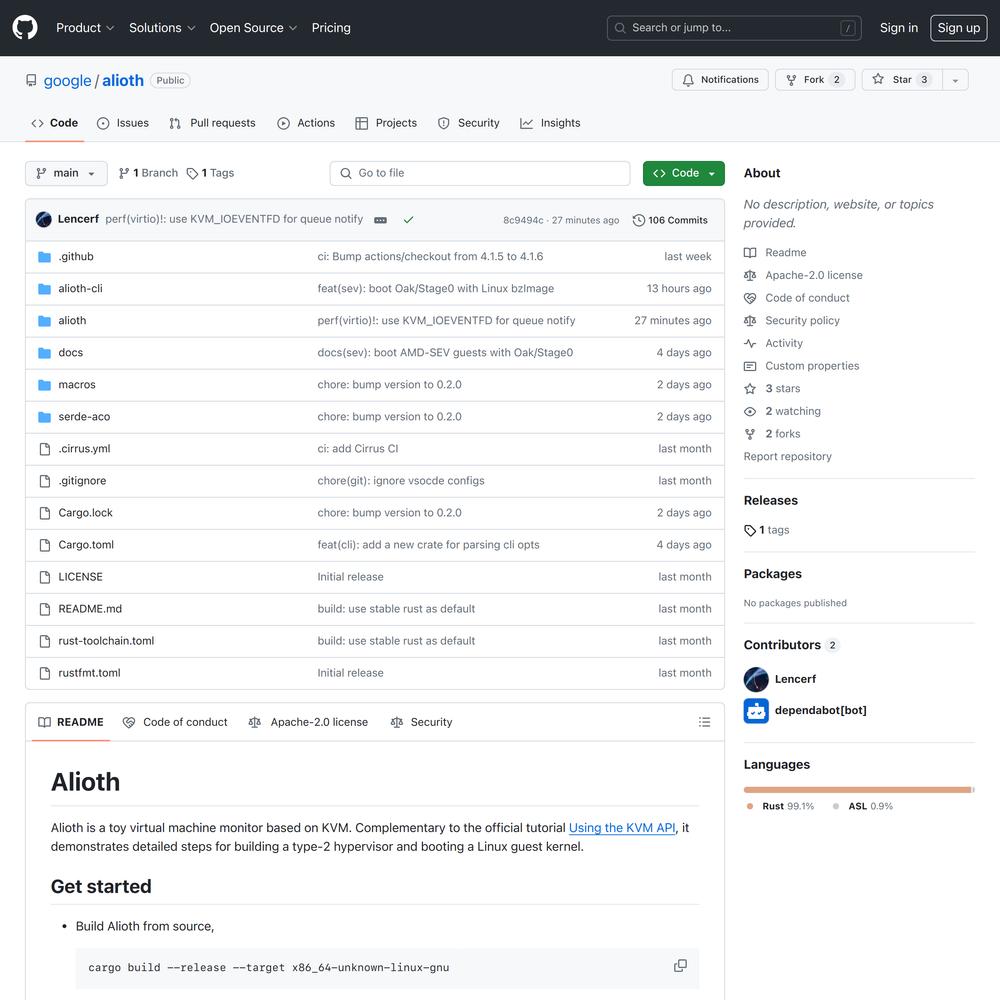Copy the cargo build command
This screenshot has height=1000, width=1000.
680,966
